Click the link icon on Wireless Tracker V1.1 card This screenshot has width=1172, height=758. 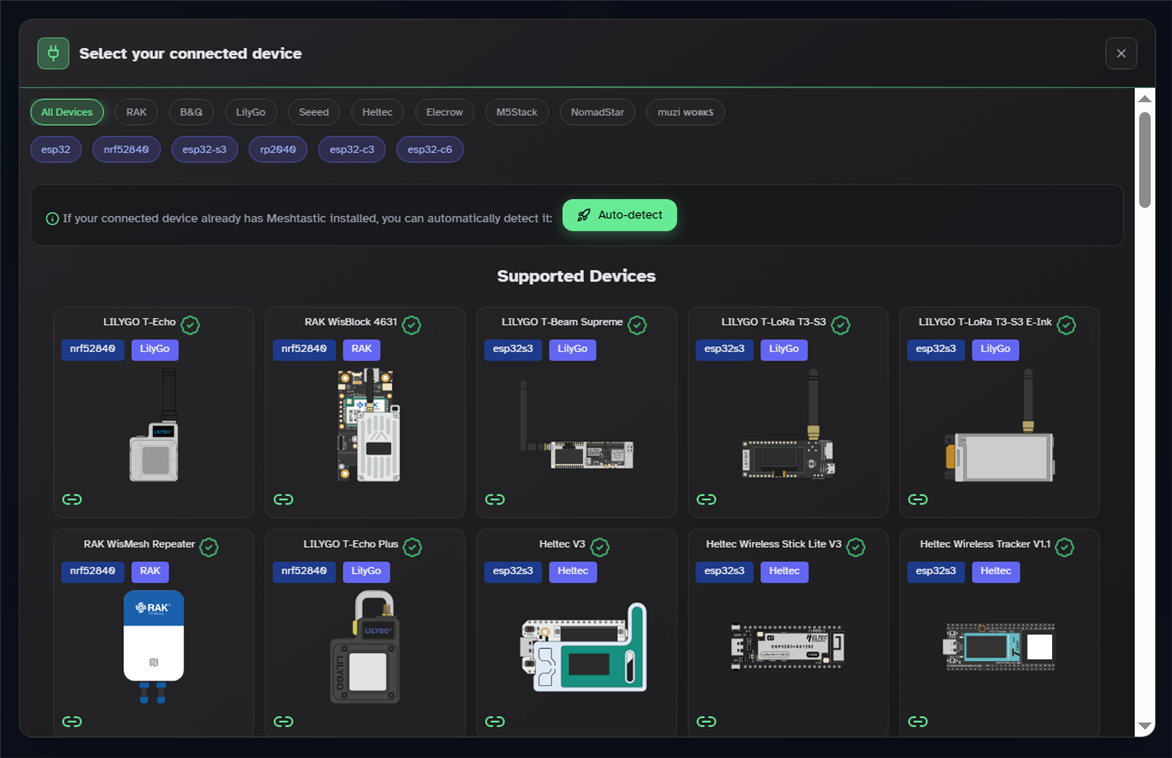pos(918,721)
